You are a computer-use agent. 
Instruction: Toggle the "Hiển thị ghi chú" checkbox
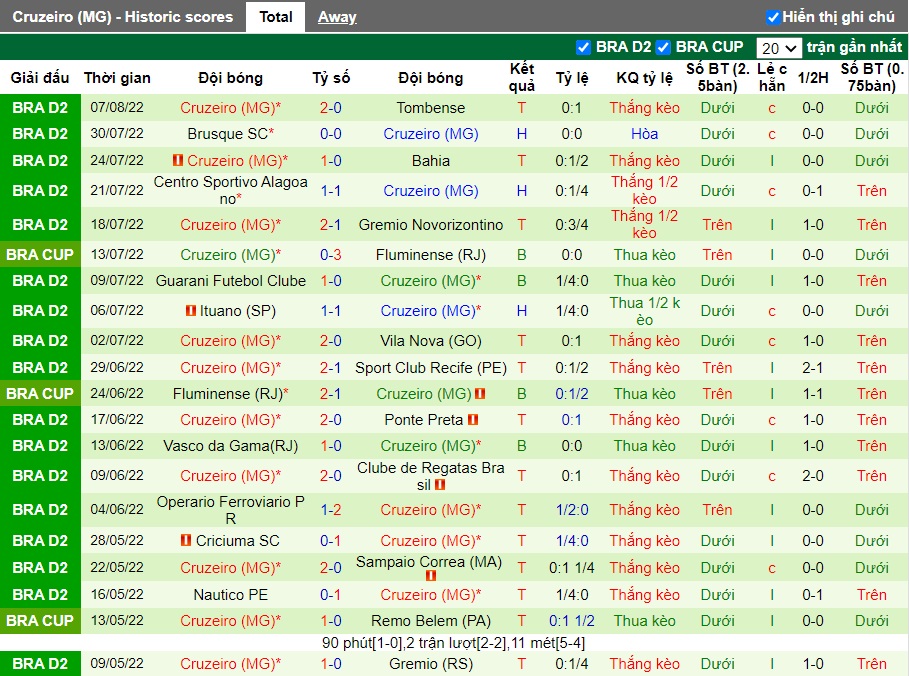tap(773, 17)
